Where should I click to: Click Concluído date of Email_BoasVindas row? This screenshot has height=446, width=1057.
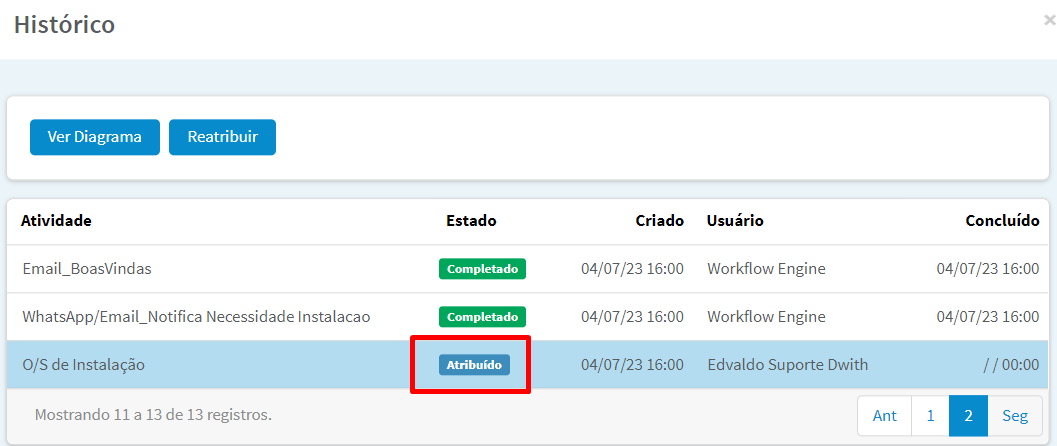pos(988,269)
